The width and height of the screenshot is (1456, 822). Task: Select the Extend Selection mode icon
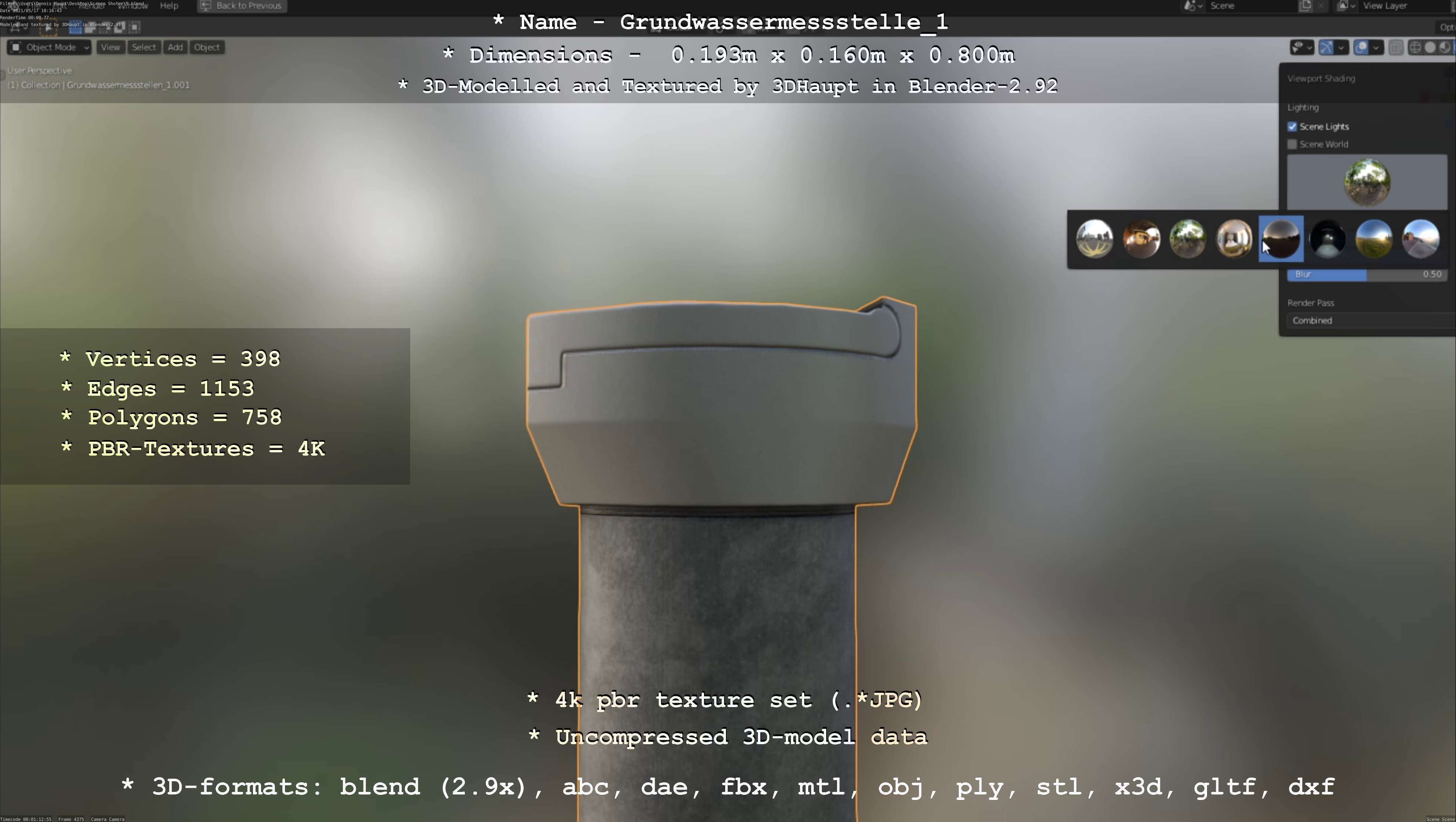89,26
